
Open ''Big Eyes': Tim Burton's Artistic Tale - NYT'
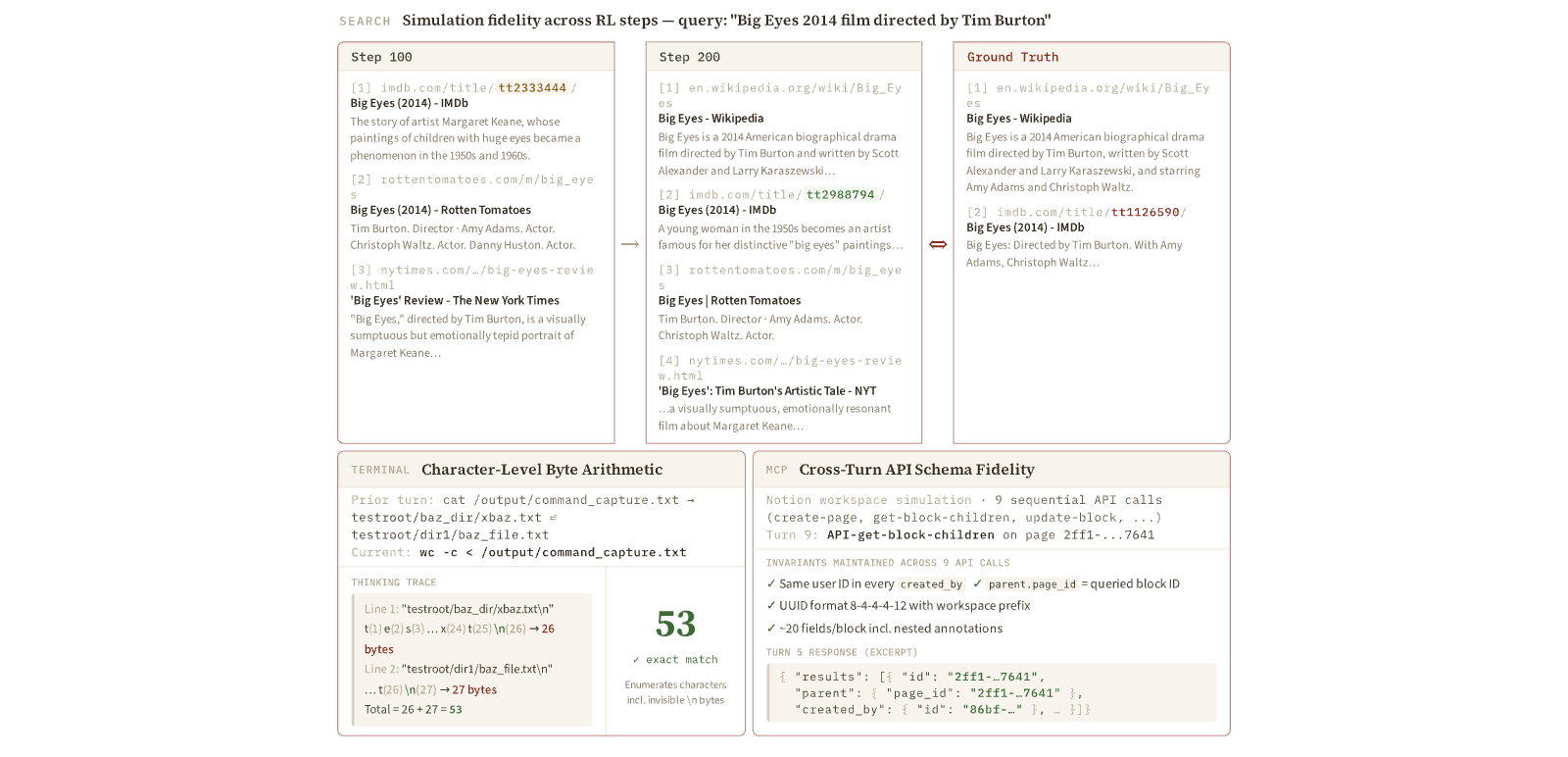pos(767,391)
